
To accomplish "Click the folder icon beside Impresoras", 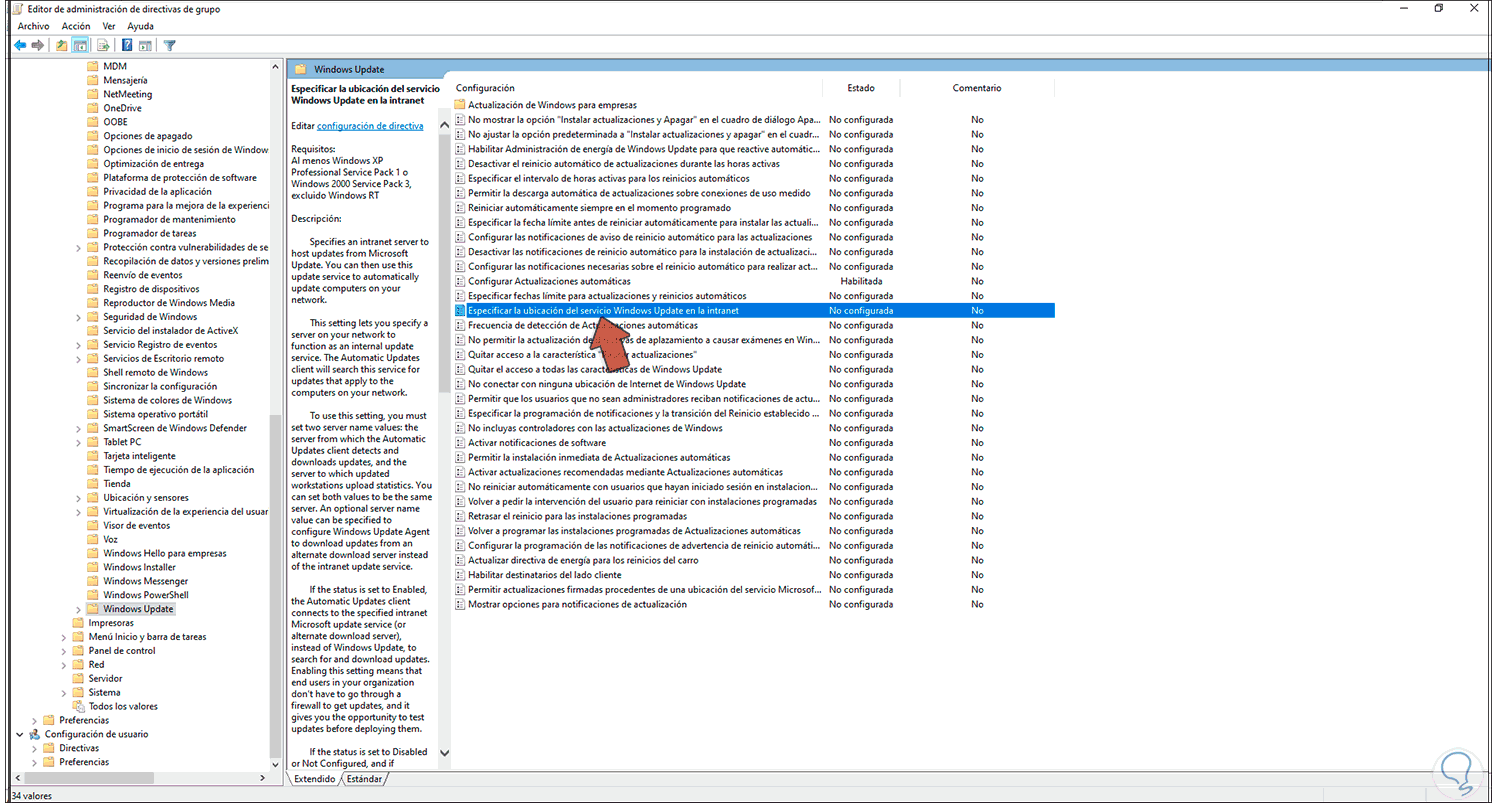I will 78,623.
